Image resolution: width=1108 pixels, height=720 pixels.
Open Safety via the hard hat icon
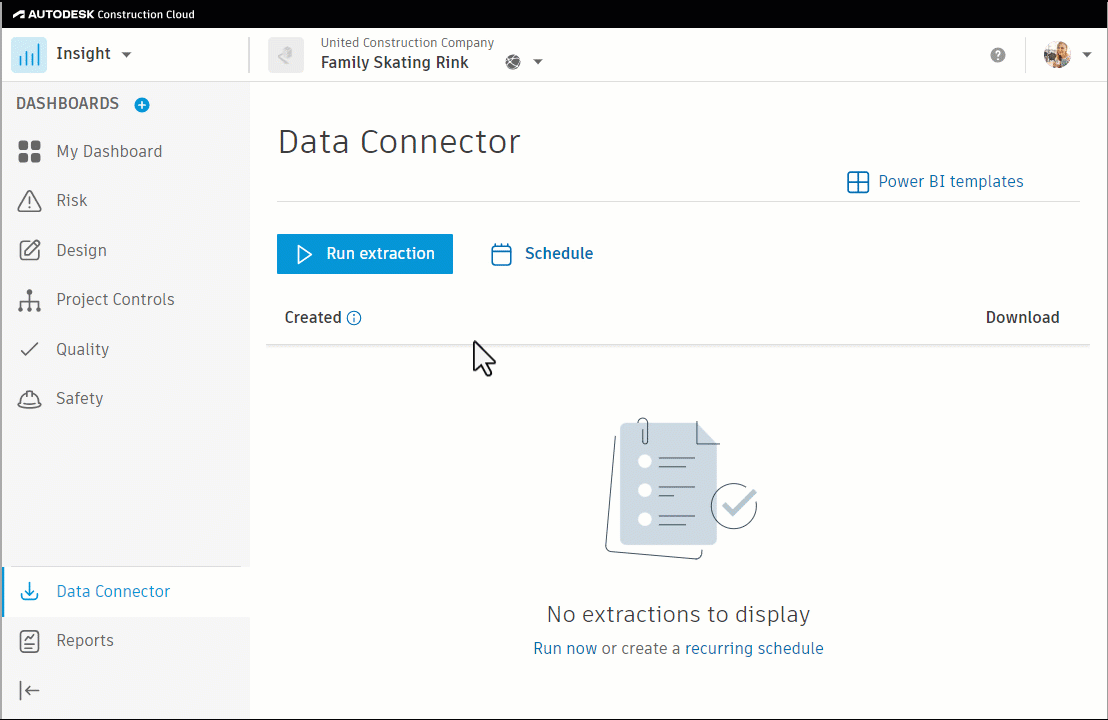[x=29, y=398]
